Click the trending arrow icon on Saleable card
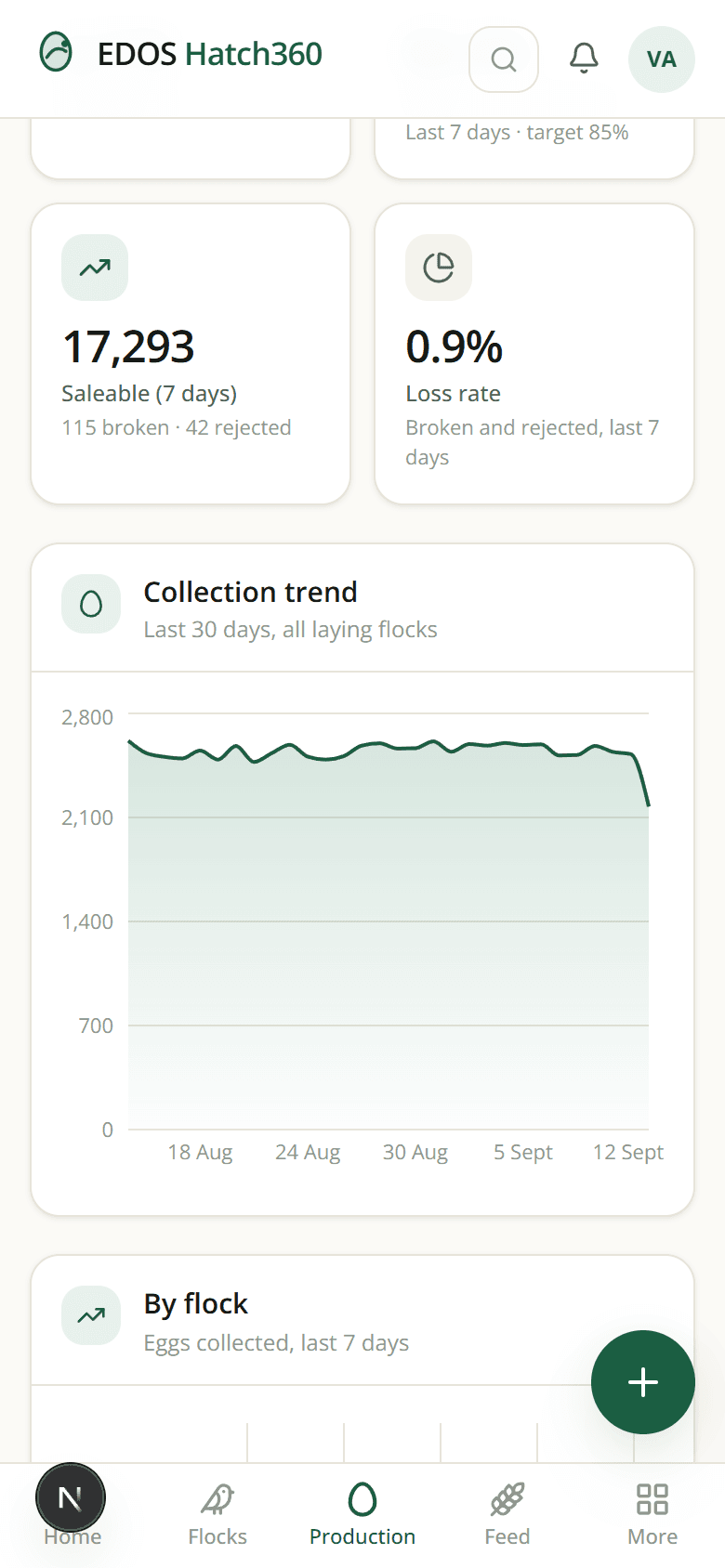This screenshot has height=1568, width=725. click(95, 268)
